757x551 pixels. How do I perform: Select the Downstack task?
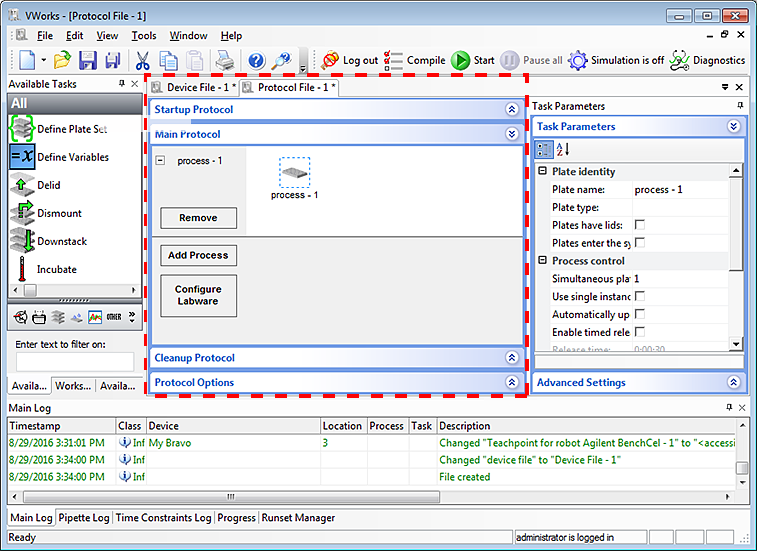61,241
